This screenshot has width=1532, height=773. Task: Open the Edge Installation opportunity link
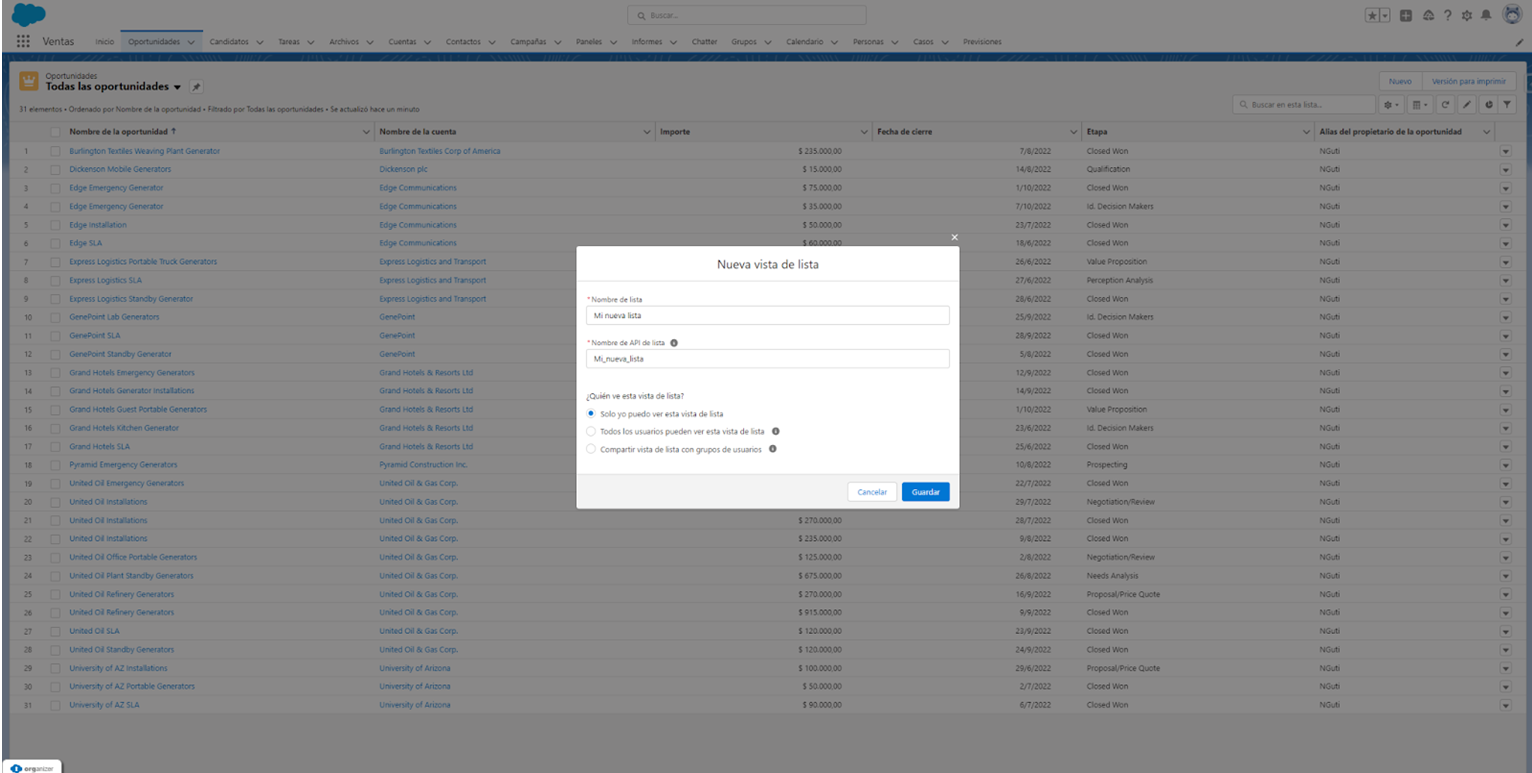point(98,225)
